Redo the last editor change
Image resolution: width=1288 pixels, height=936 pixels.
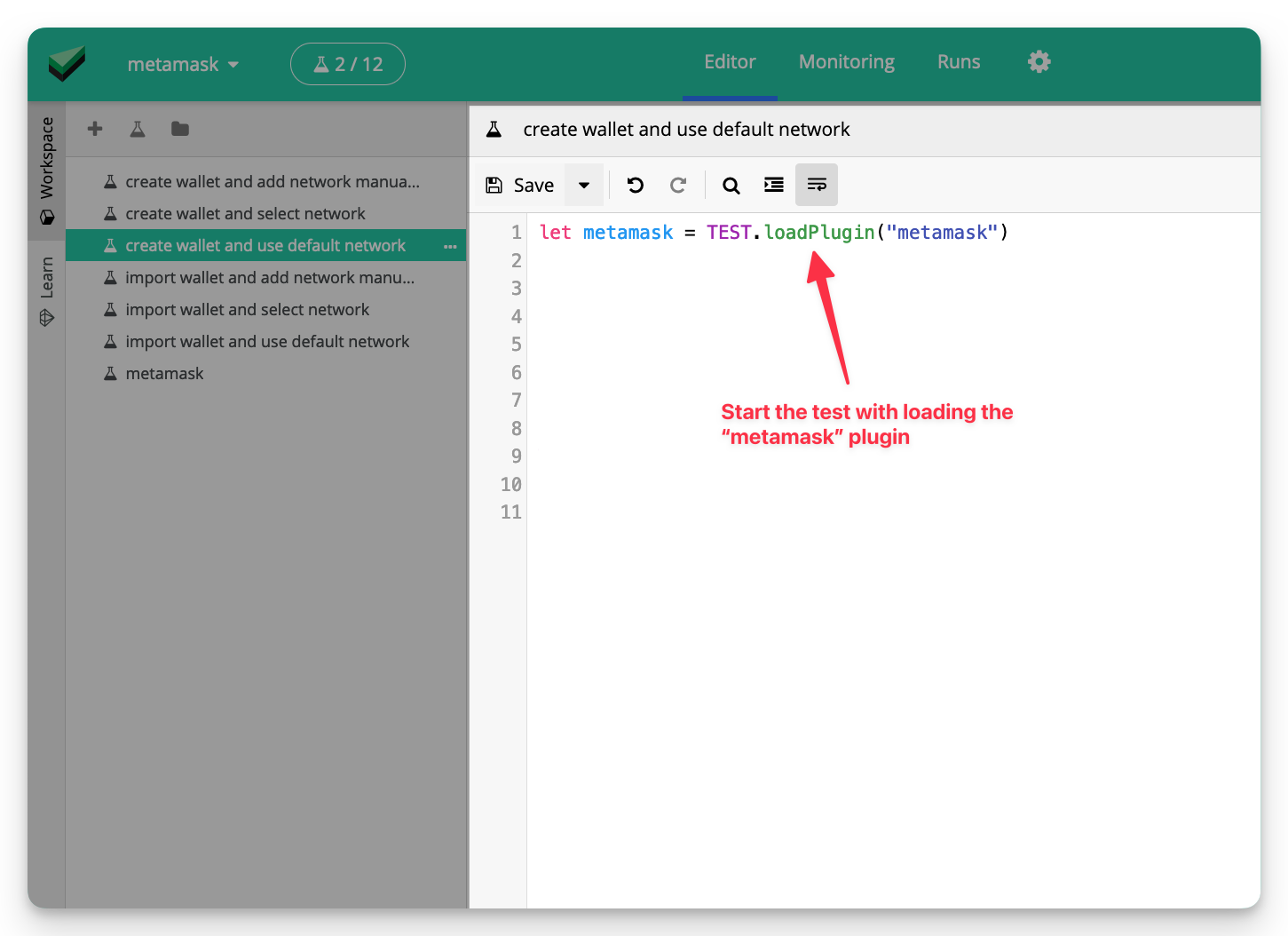tap(678, 185)
